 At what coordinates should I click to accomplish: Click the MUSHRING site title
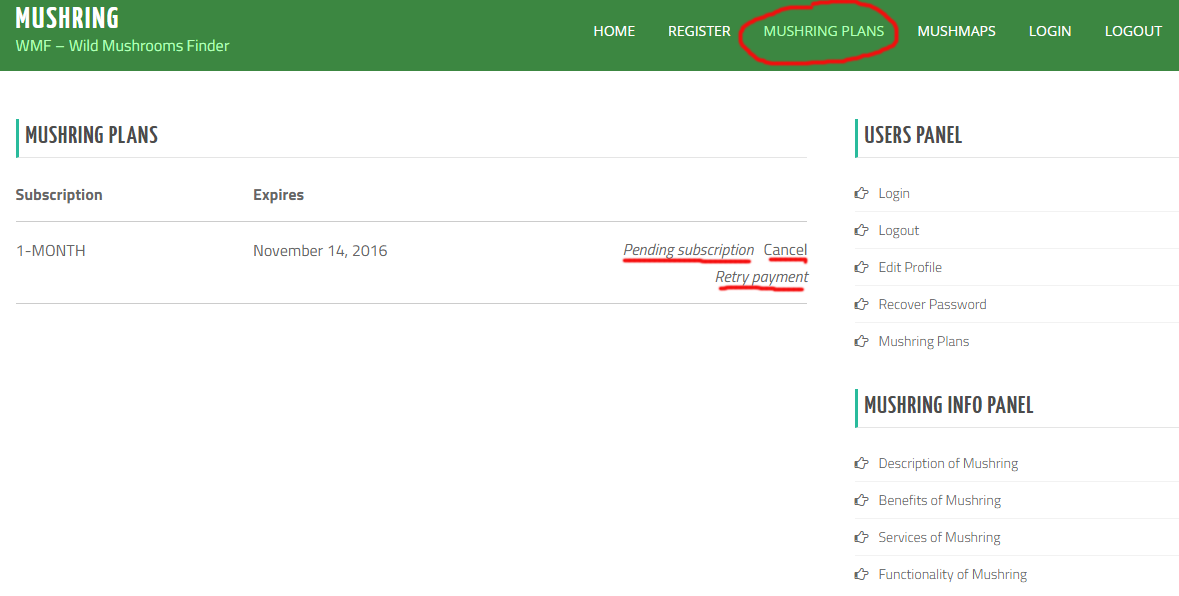67,18
